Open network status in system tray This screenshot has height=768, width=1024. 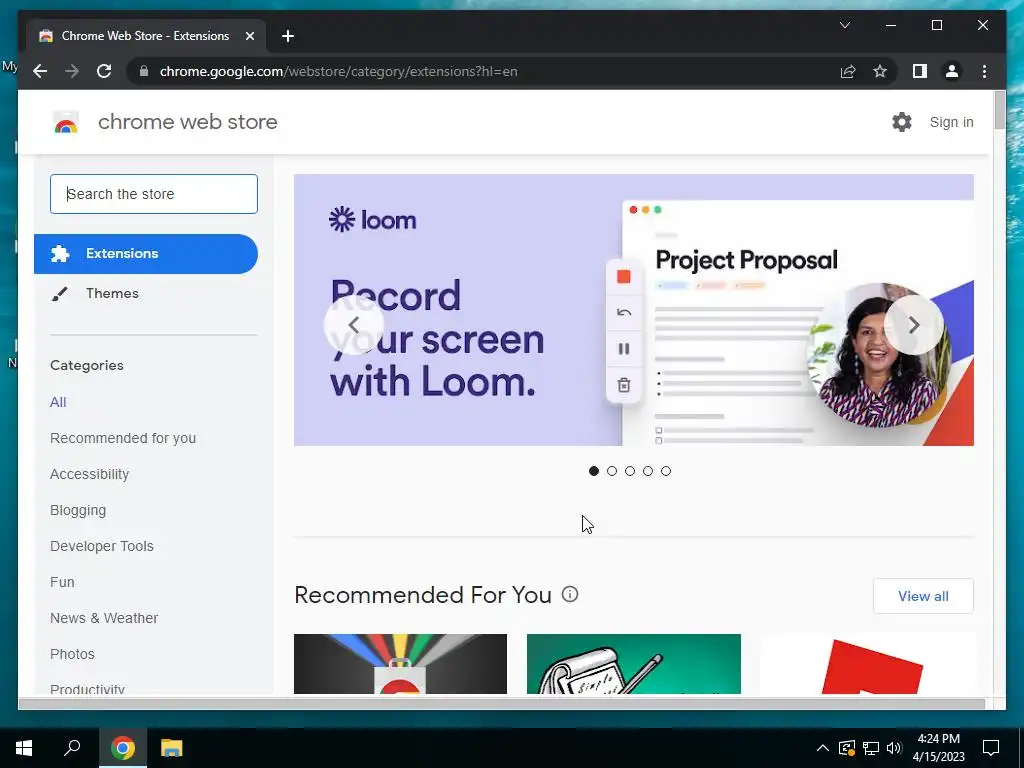point(871,748)
